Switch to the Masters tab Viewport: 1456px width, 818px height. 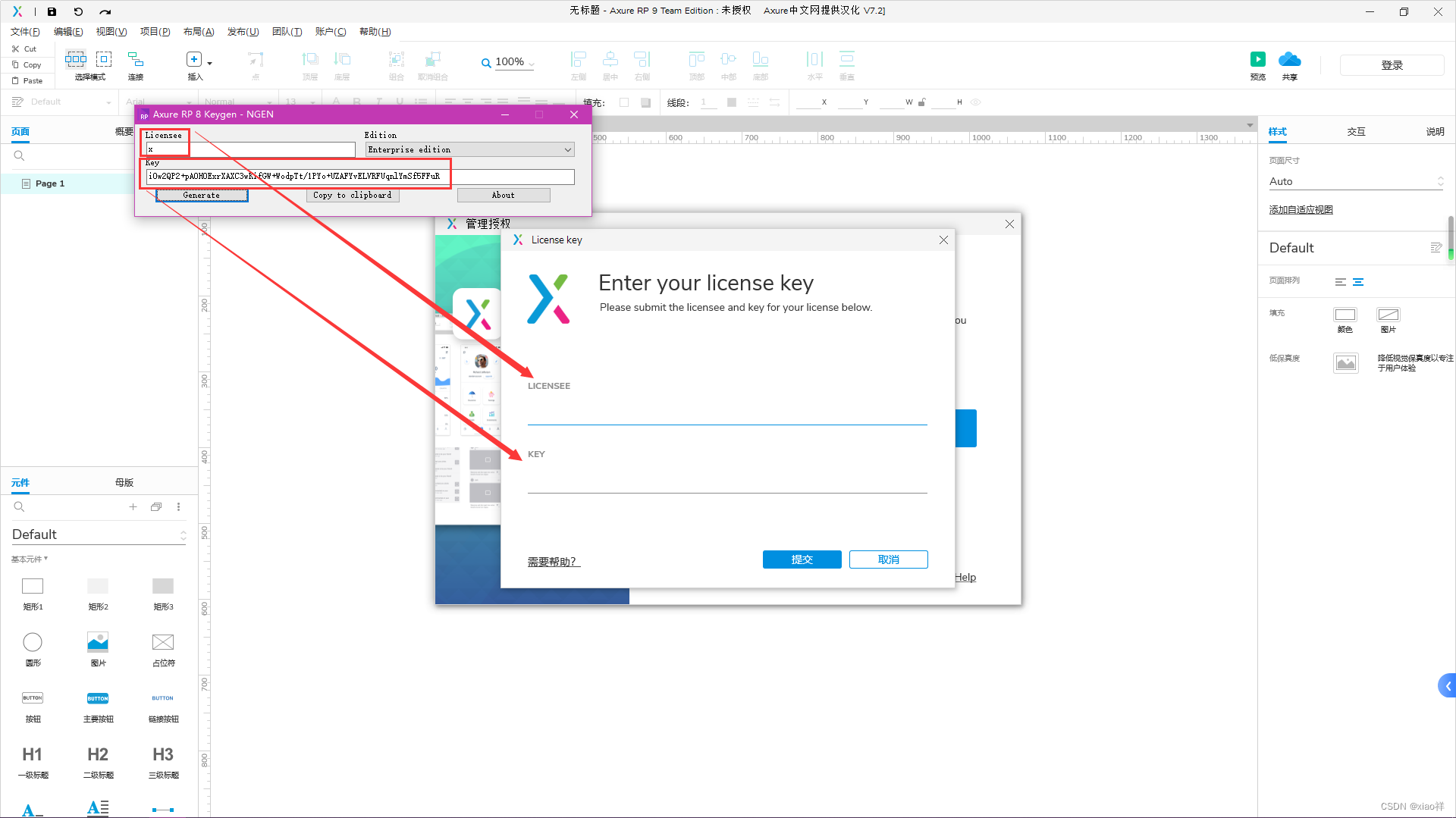click(x=124, y=483)
